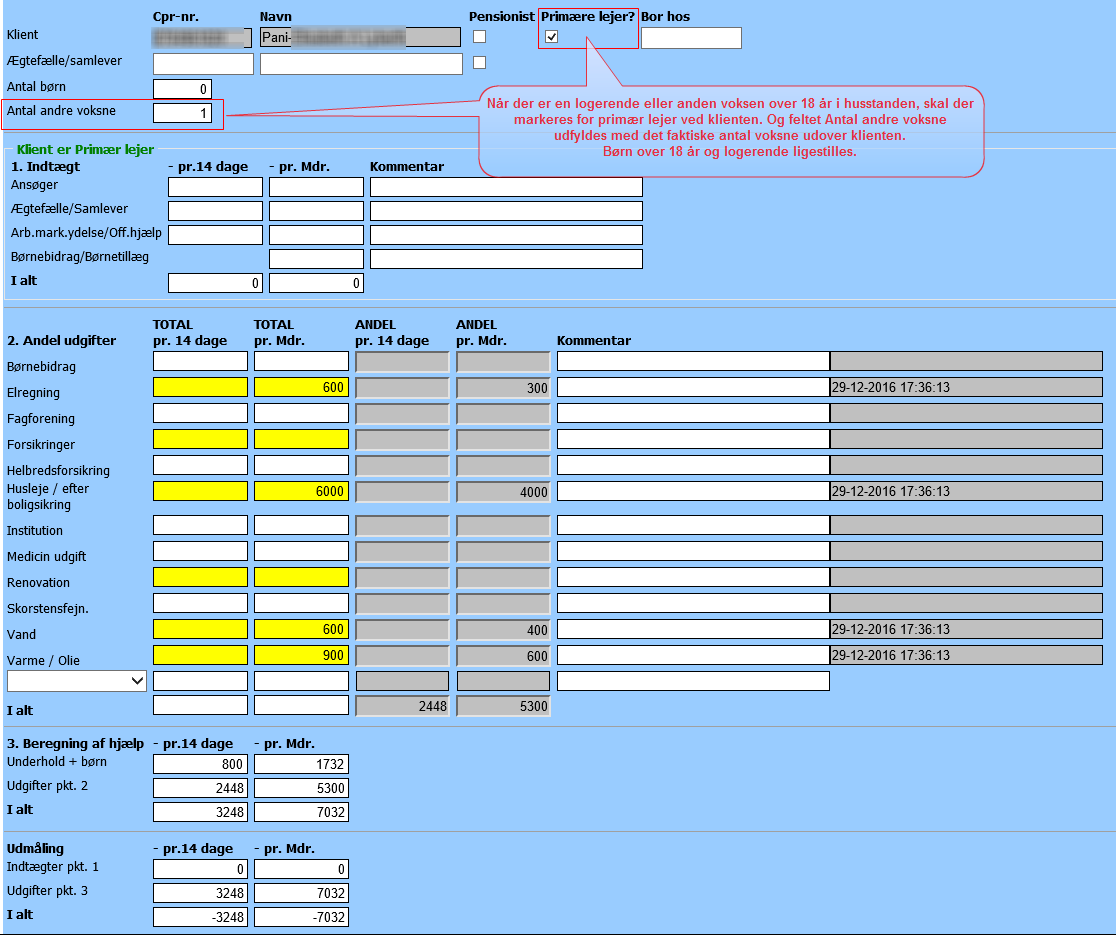The image size is (1116, 935).
Task: Click Udmåling I alt field showing -3248
Action: point(201,917)
